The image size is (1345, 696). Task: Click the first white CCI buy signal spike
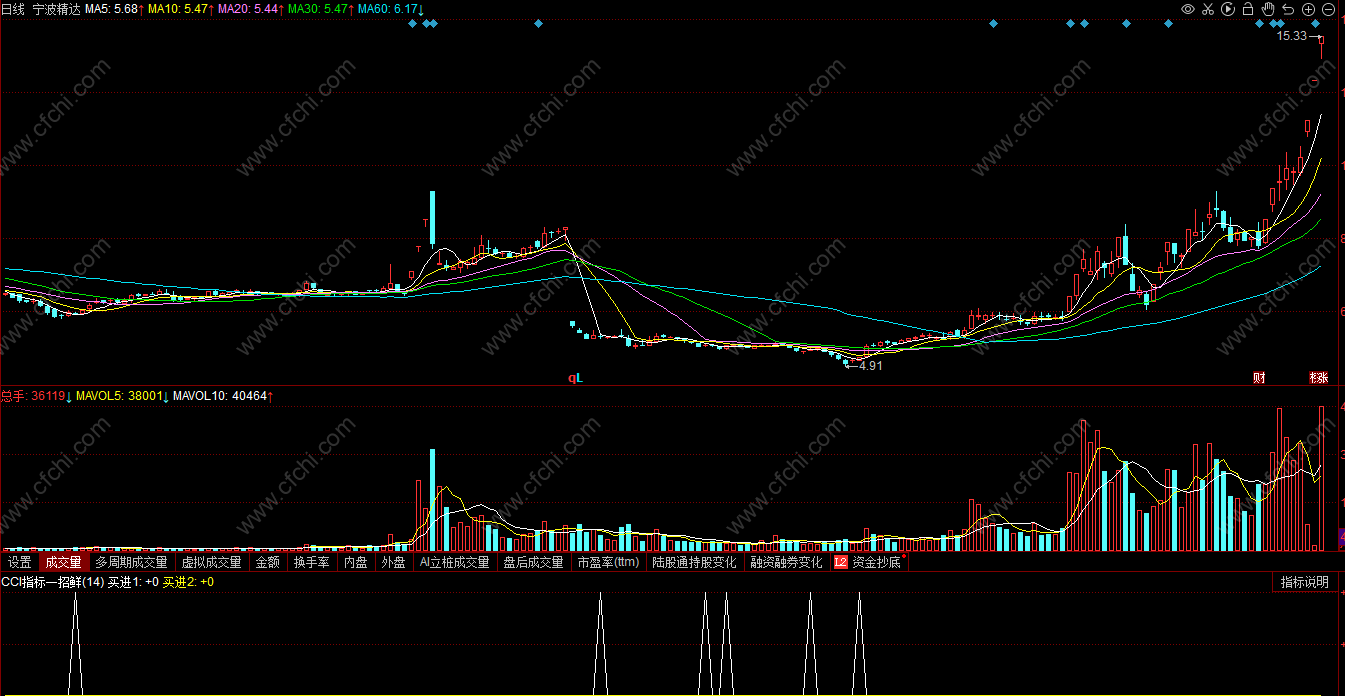click(75, 643)
